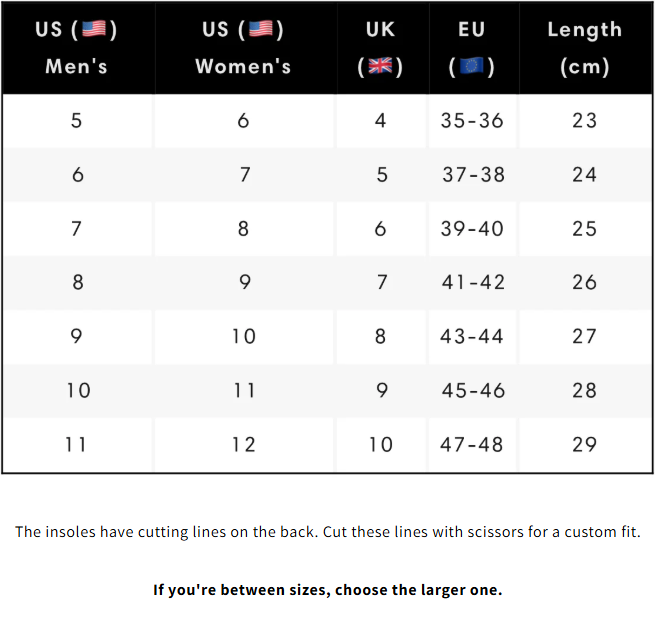Select the EU size 35-36 cell
This screenshot has height=628, width=656.
(472, 121)
